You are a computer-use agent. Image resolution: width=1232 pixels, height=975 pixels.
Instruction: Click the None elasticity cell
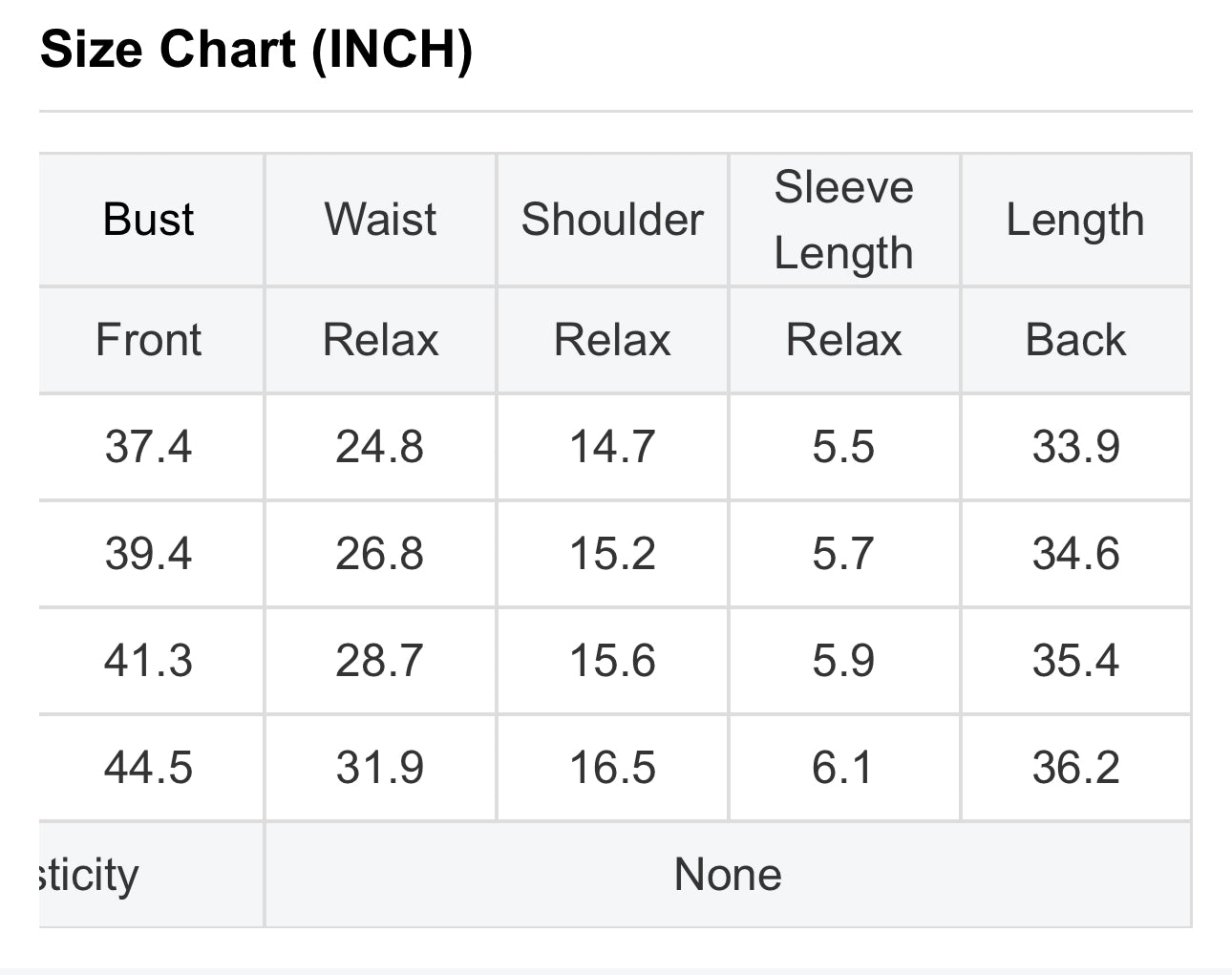(x=728, y=875)
